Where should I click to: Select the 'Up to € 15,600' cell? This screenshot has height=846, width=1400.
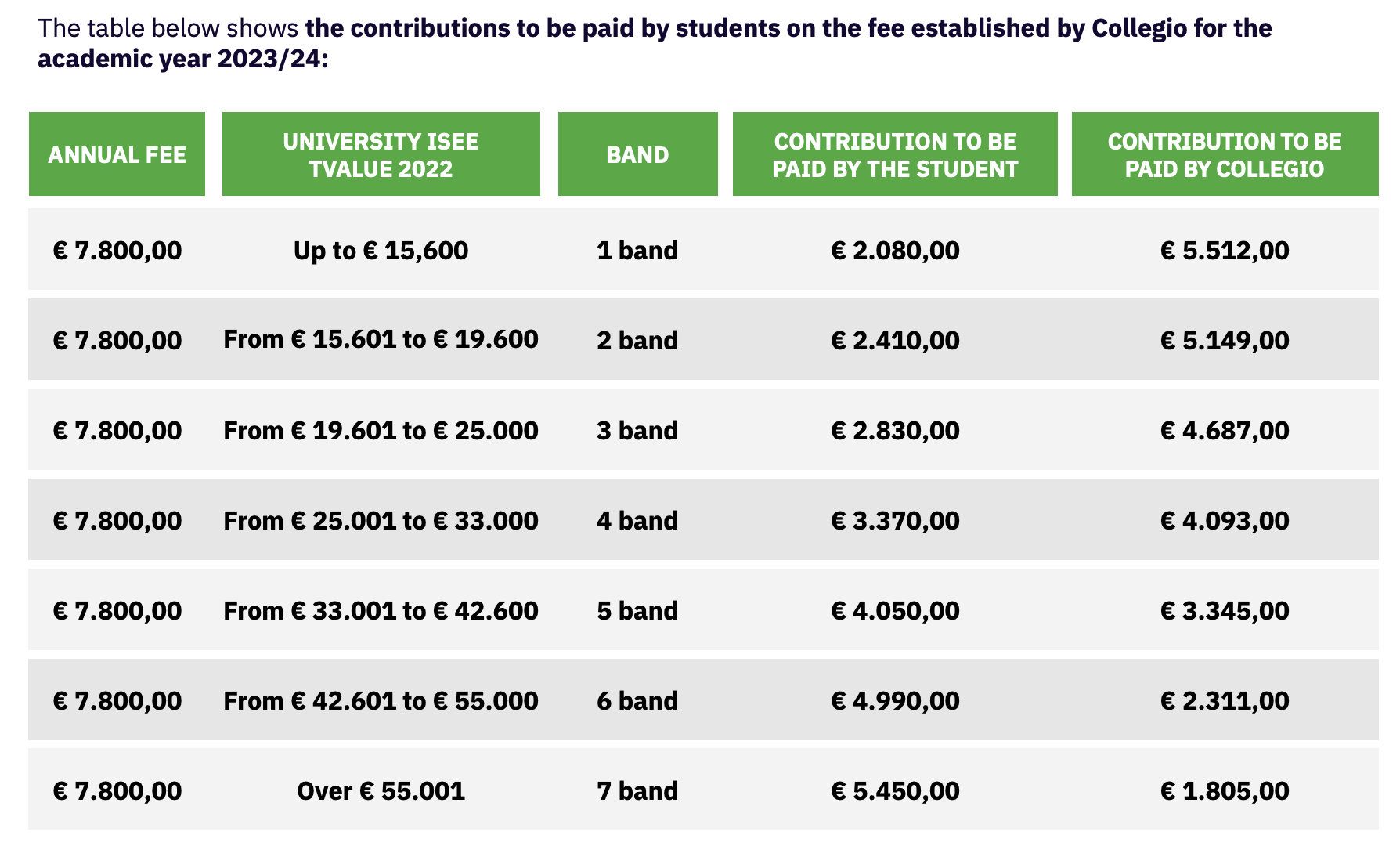coord(381,250)
